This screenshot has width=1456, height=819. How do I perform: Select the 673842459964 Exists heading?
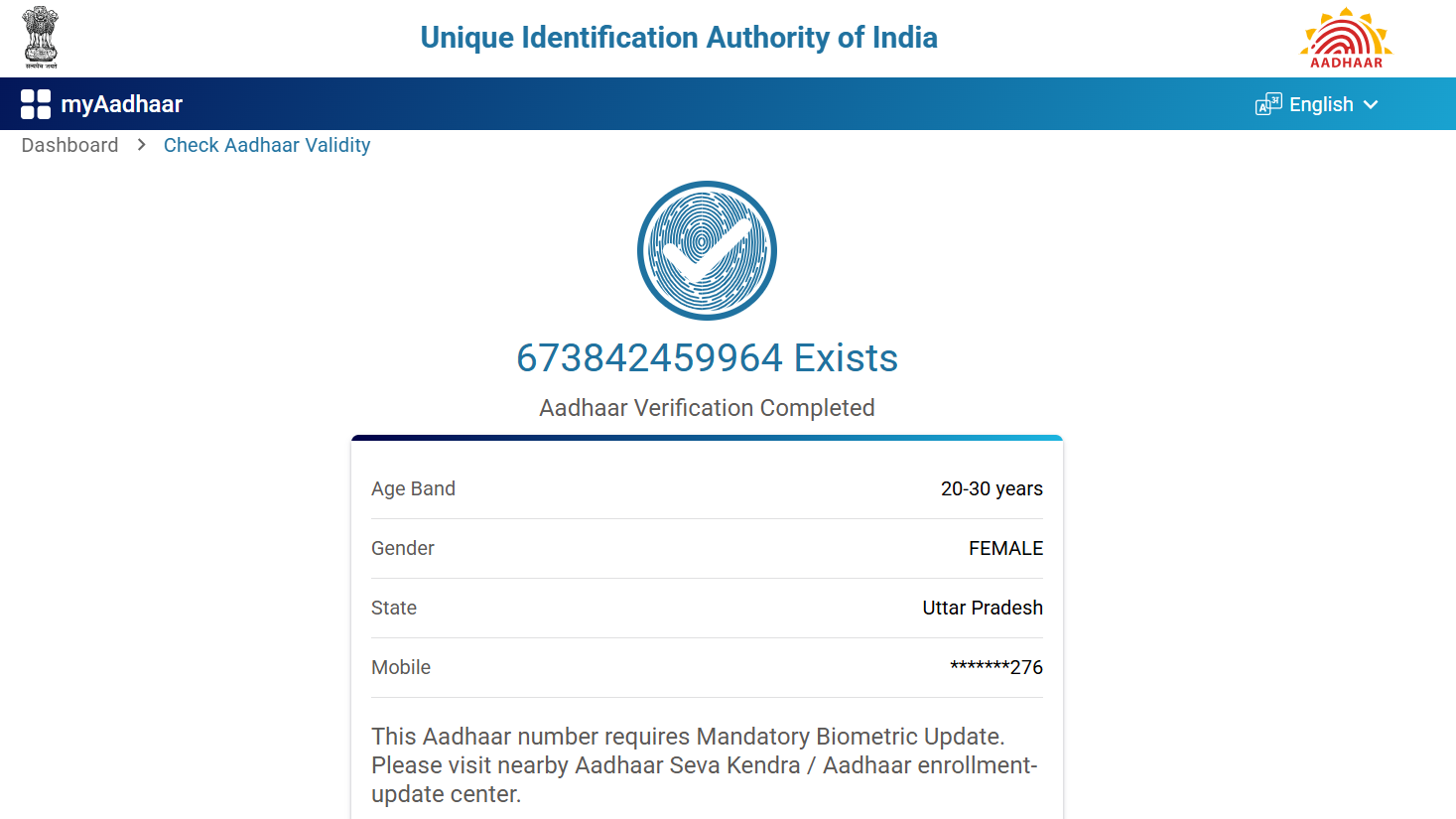pos(707,358)
